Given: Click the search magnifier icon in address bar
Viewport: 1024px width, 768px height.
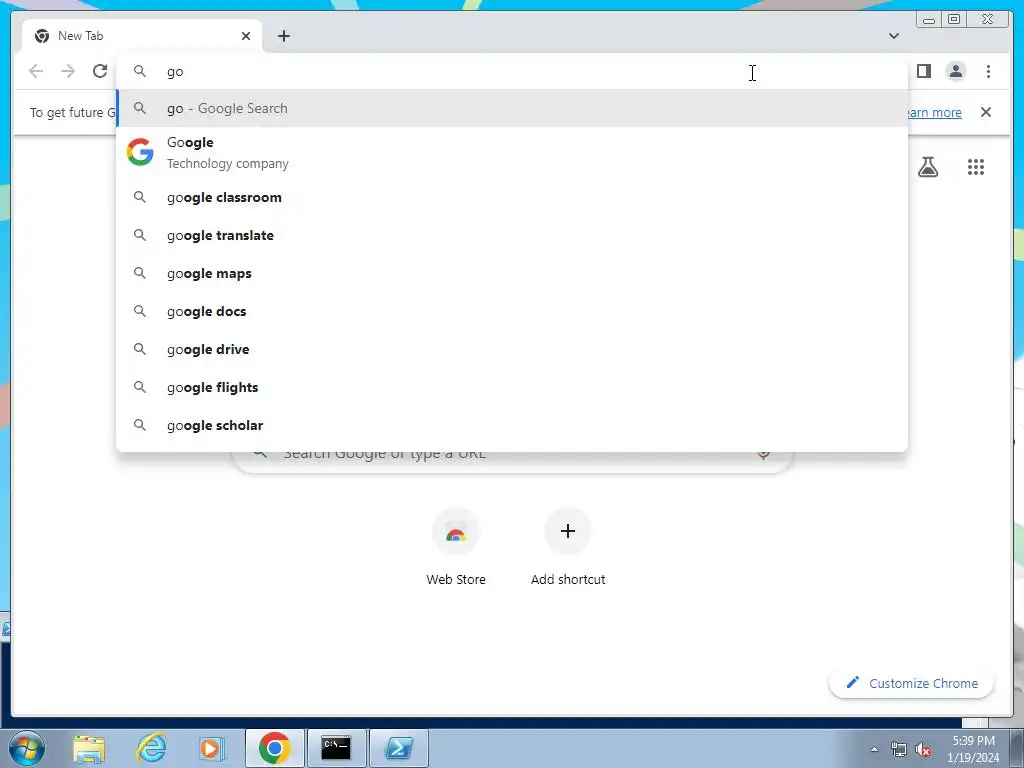Looking at the screenshot, I should click(x=140, y=71).
